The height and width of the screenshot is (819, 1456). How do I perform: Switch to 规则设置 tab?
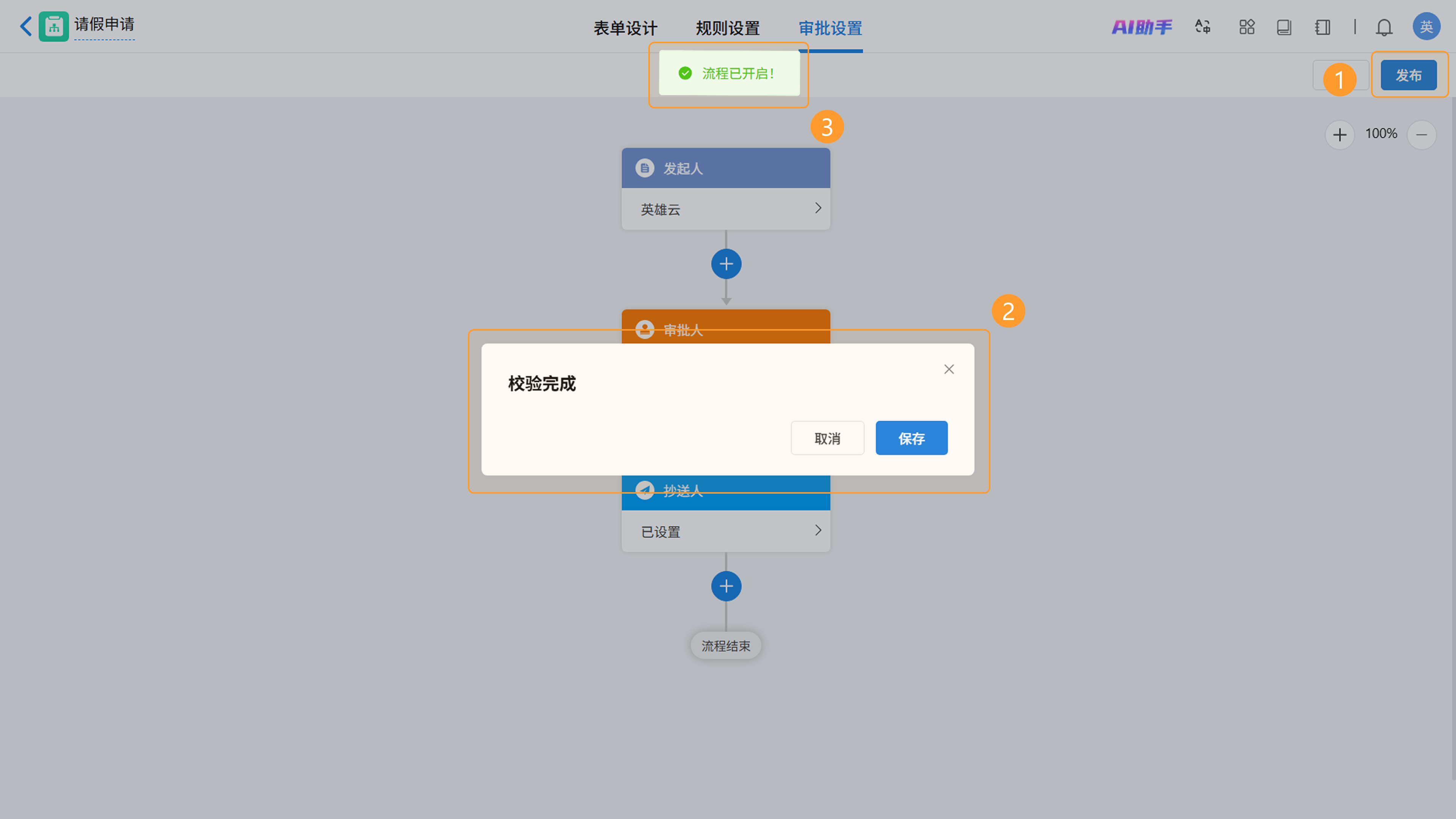pyautogui.click(x=728, y=28)
